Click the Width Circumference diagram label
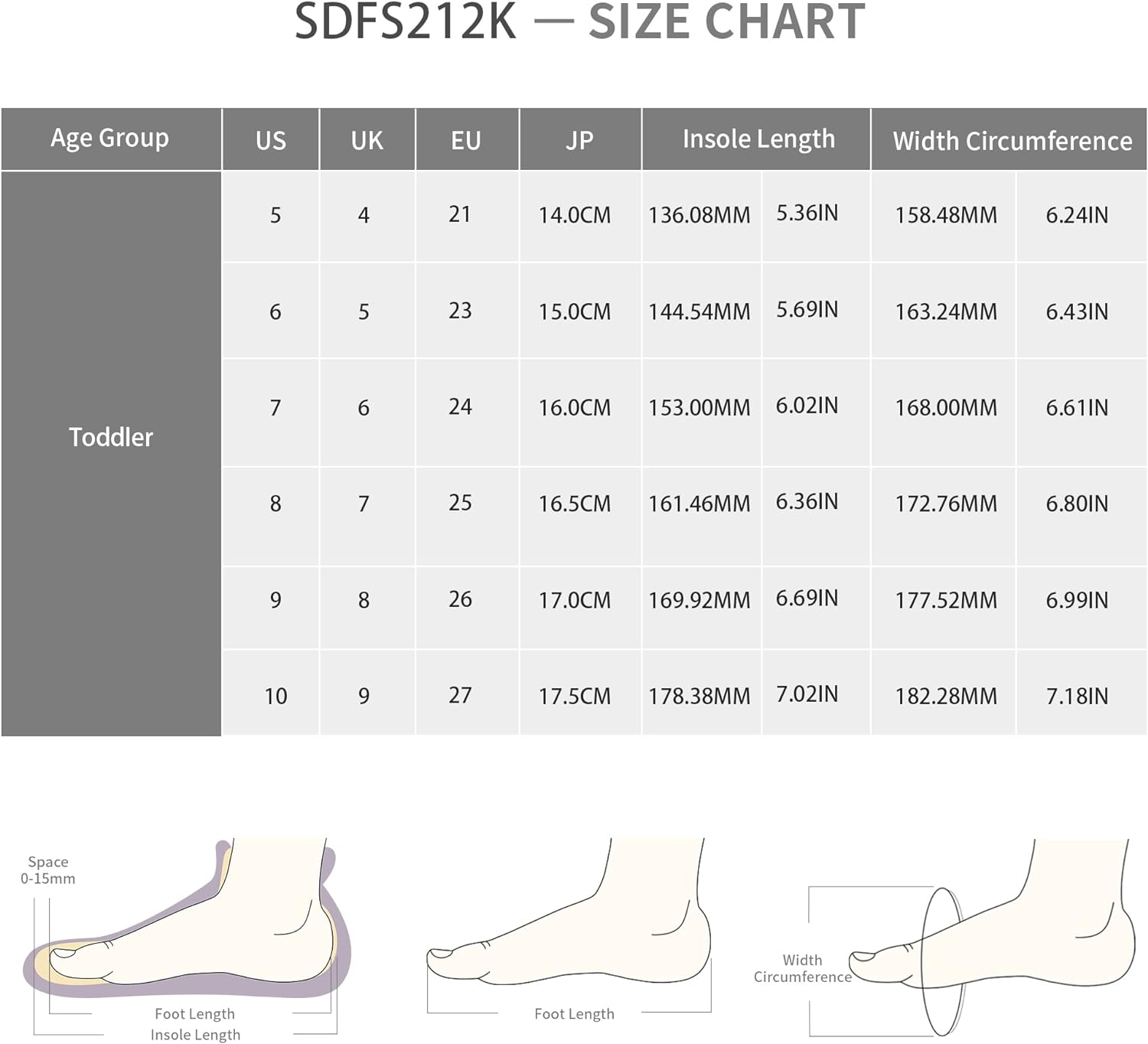 point(802,969)
